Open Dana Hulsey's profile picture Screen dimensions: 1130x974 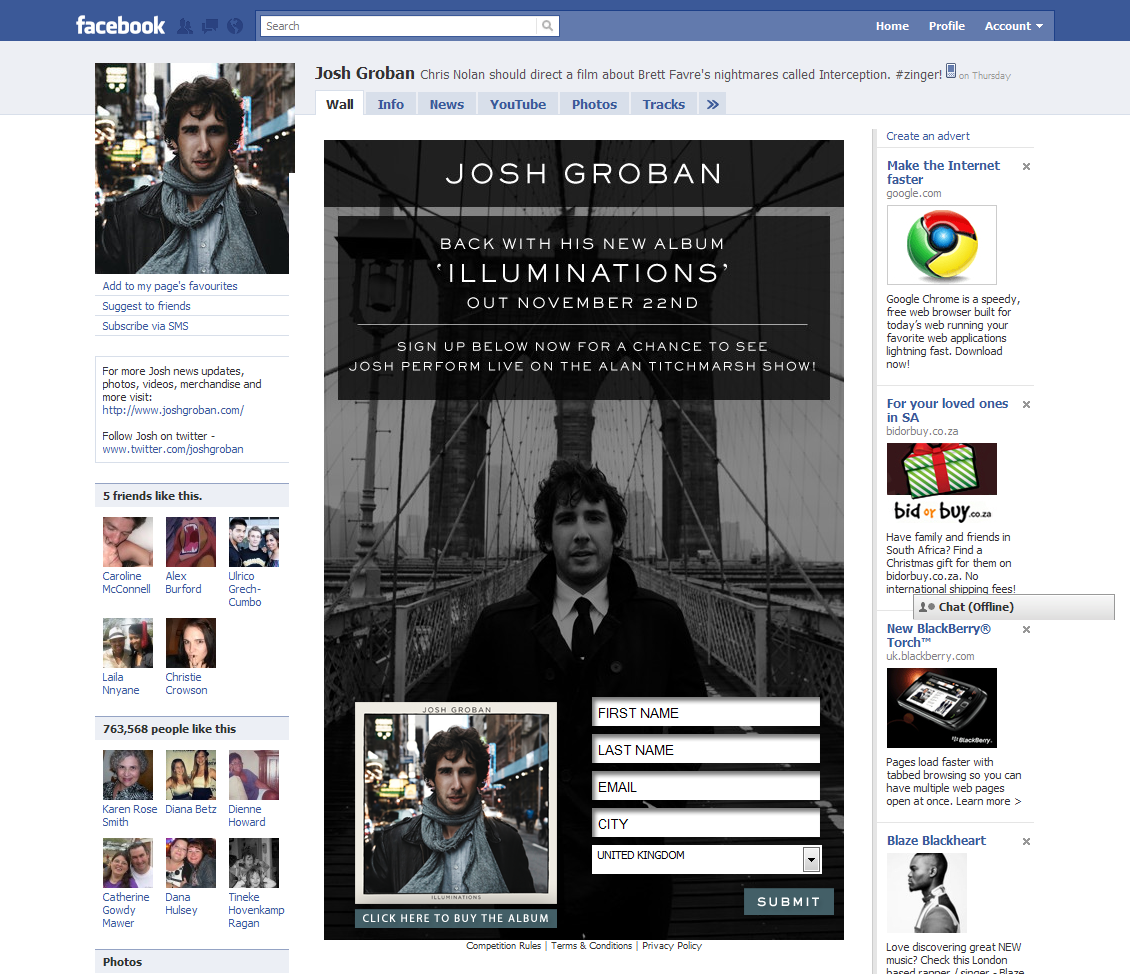[190, 862]
